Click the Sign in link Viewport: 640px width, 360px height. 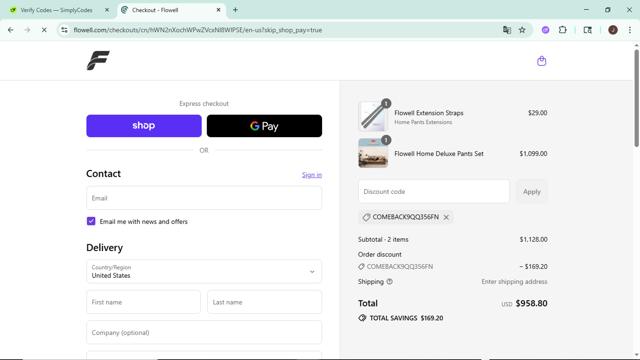pyautogui.click(x=312, y=175)
